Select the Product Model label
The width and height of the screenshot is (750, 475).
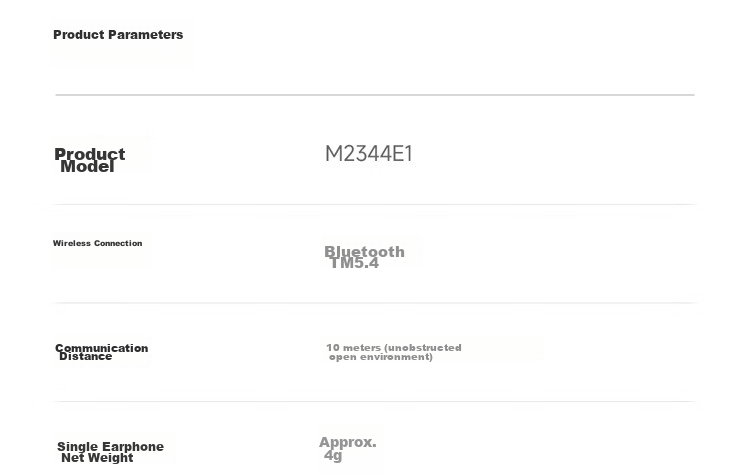[89, 160]
